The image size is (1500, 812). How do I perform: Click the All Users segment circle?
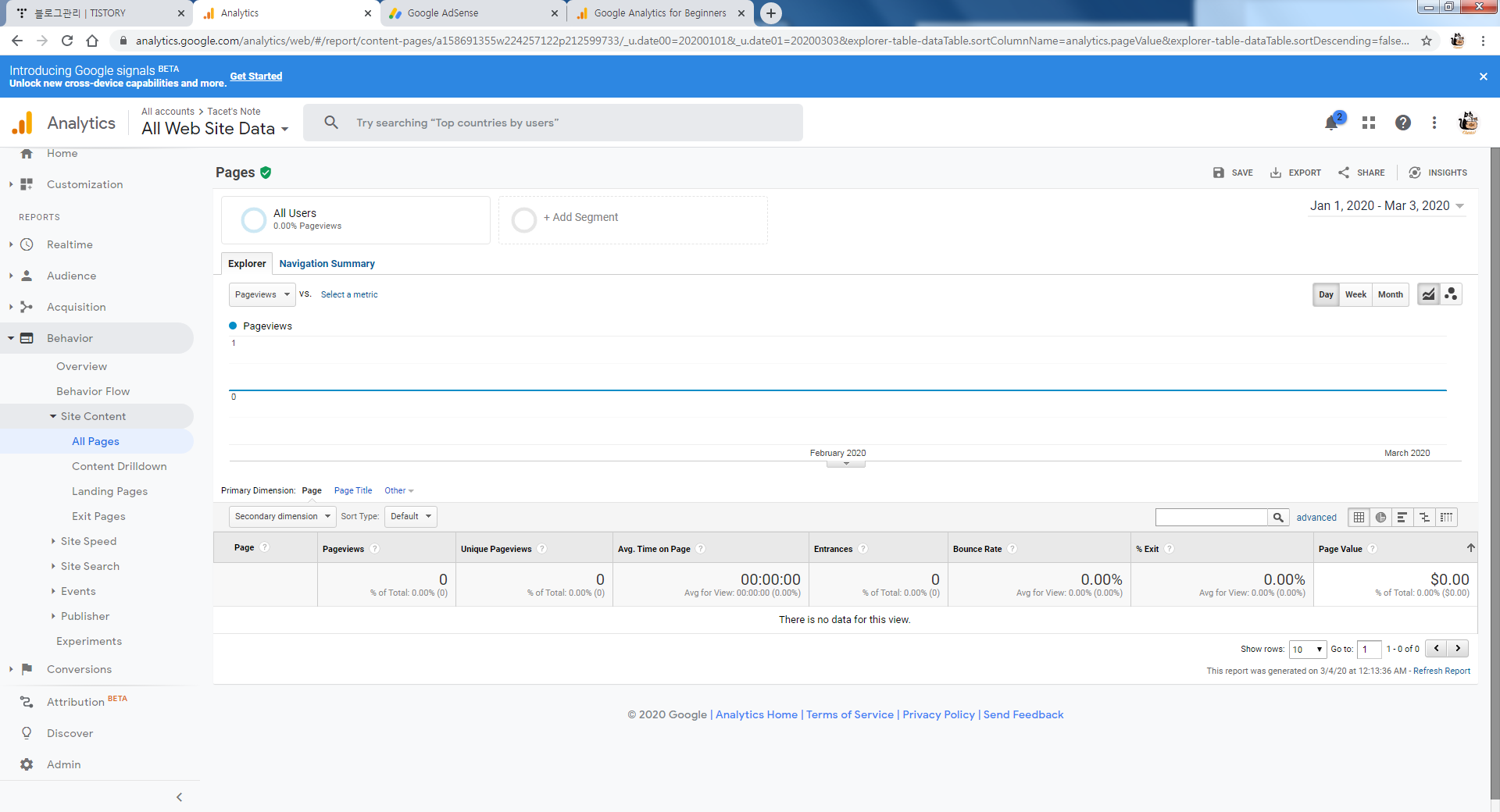(253, 220)
